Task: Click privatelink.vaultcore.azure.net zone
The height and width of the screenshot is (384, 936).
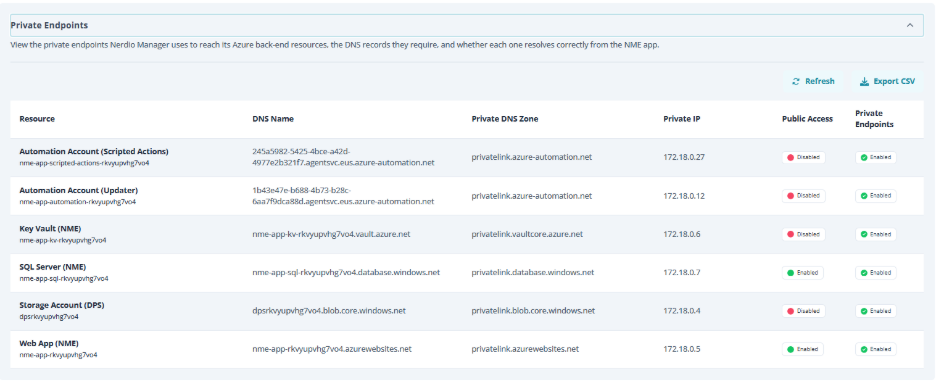Action: [x=526, y=234]
